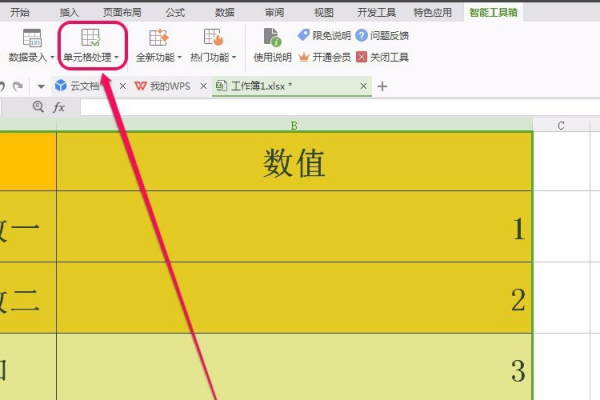The height and width of the screenshot is (400, 600).
Task: Click the 开通会员 crown button
Action: click(x=324, y=57)
